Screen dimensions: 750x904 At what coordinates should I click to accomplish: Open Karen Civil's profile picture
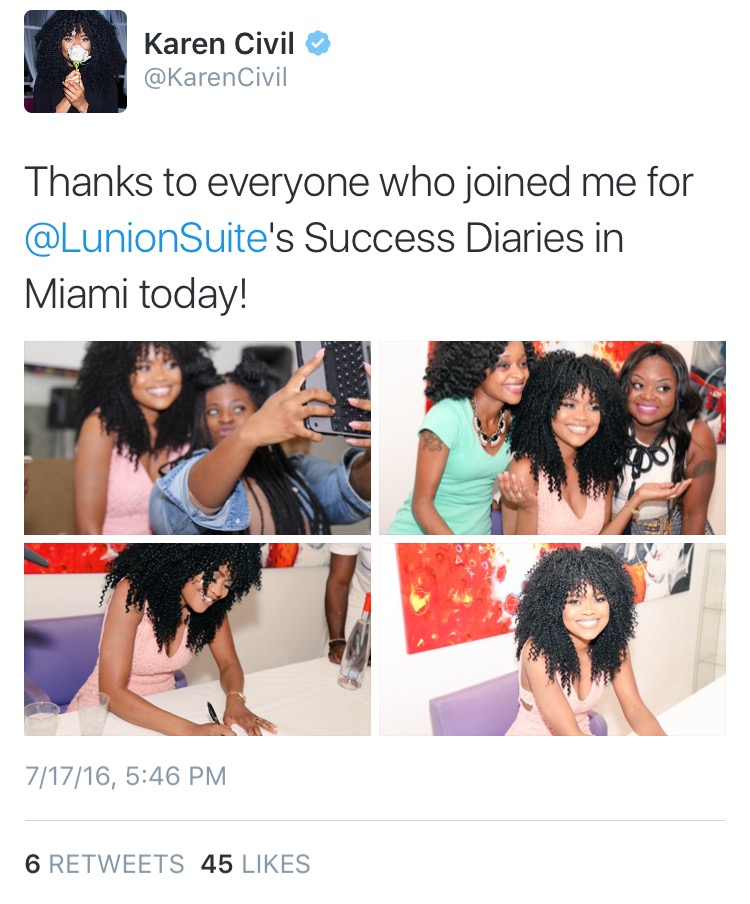click(x=76, y=61)
